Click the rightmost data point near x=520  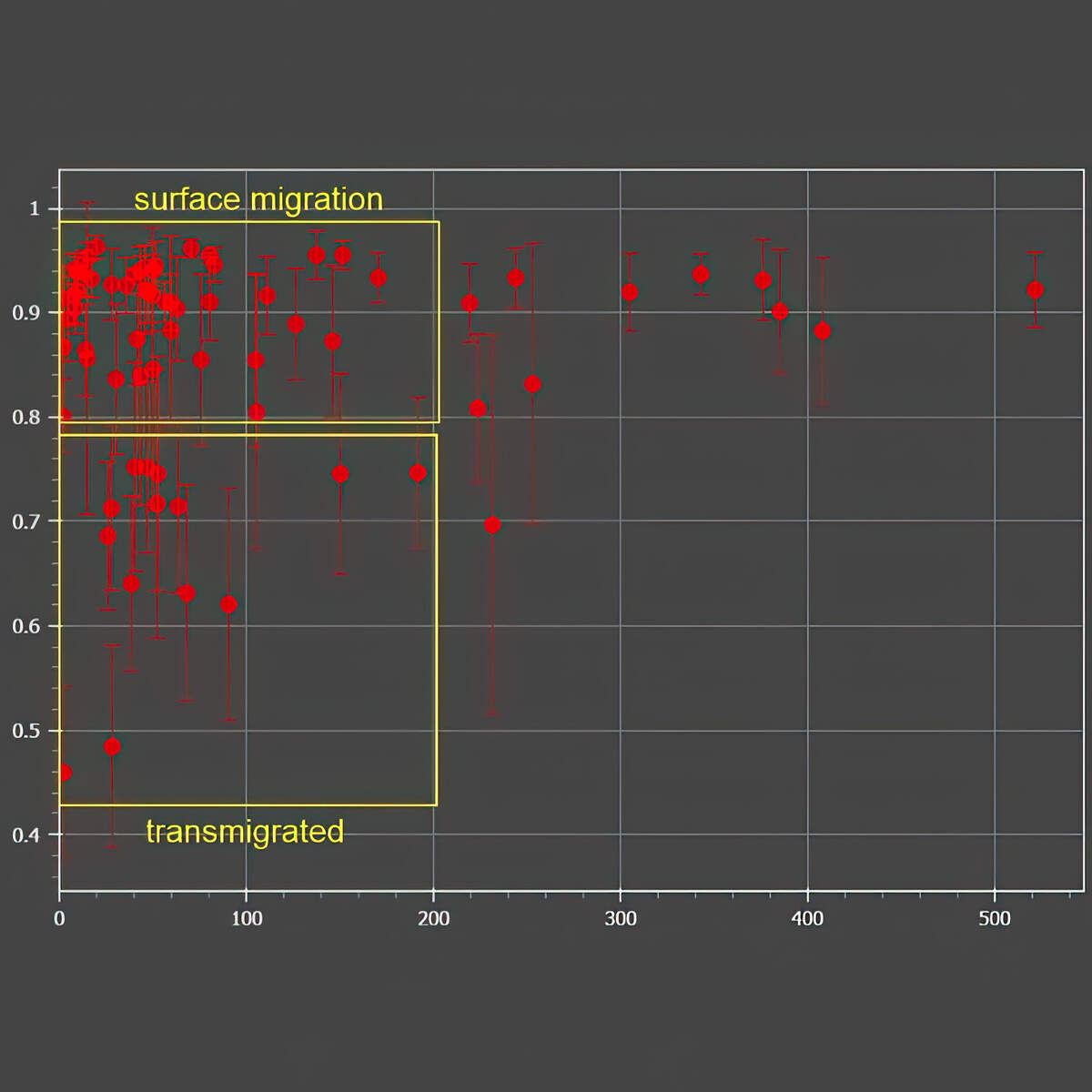click(1036, 288)
